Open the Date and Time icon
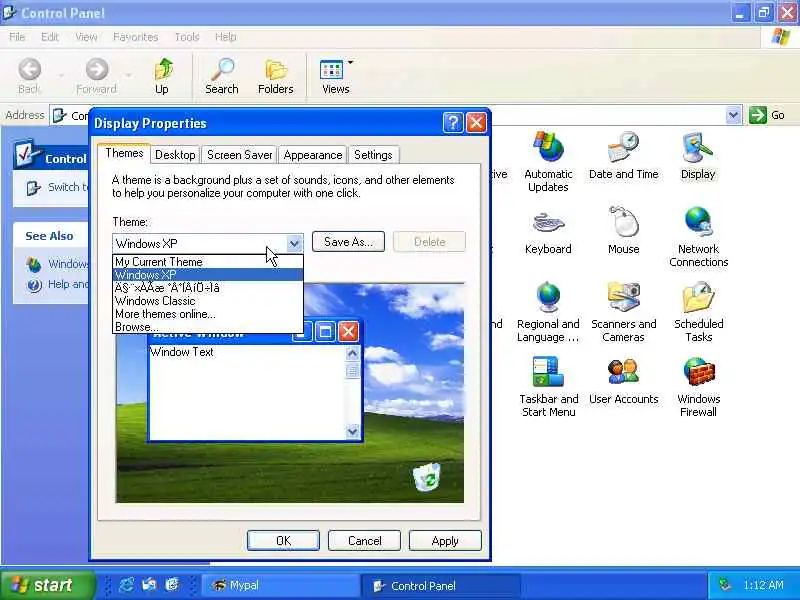The height and width of the screenshot is (600, 800). coord(623,155)
